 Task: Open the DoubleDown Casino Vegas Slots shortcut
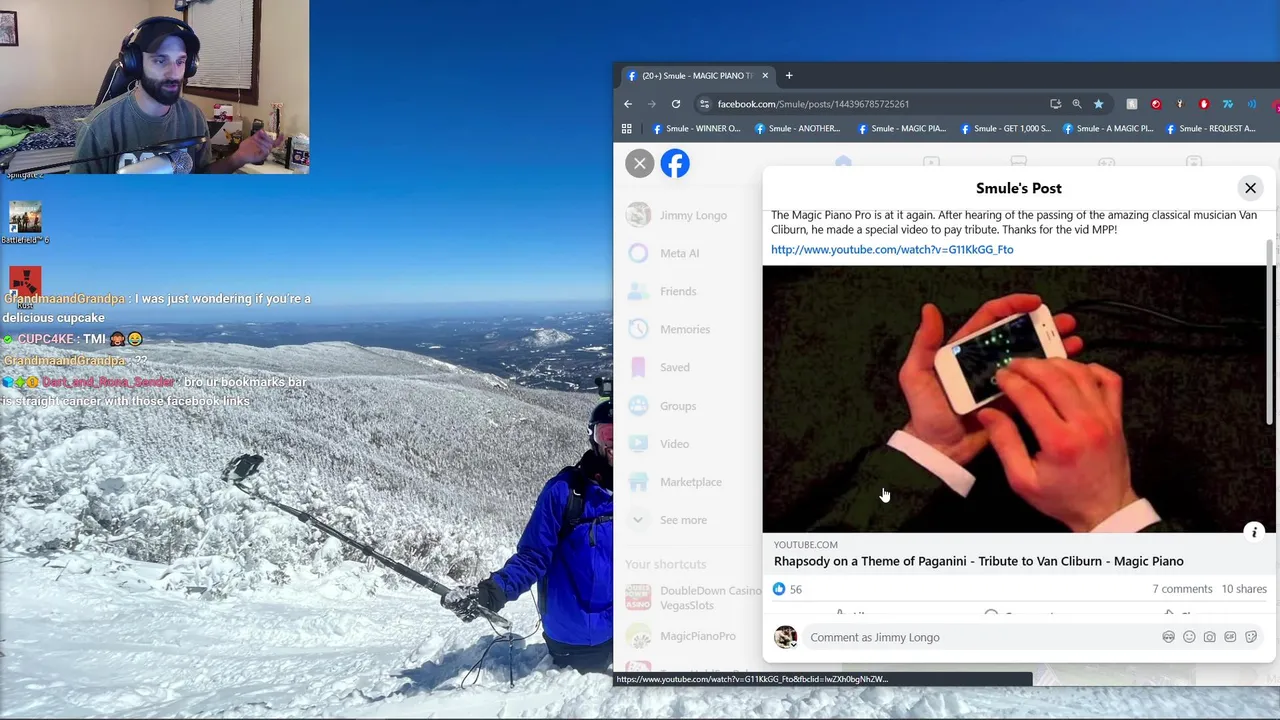click(693, 598)
